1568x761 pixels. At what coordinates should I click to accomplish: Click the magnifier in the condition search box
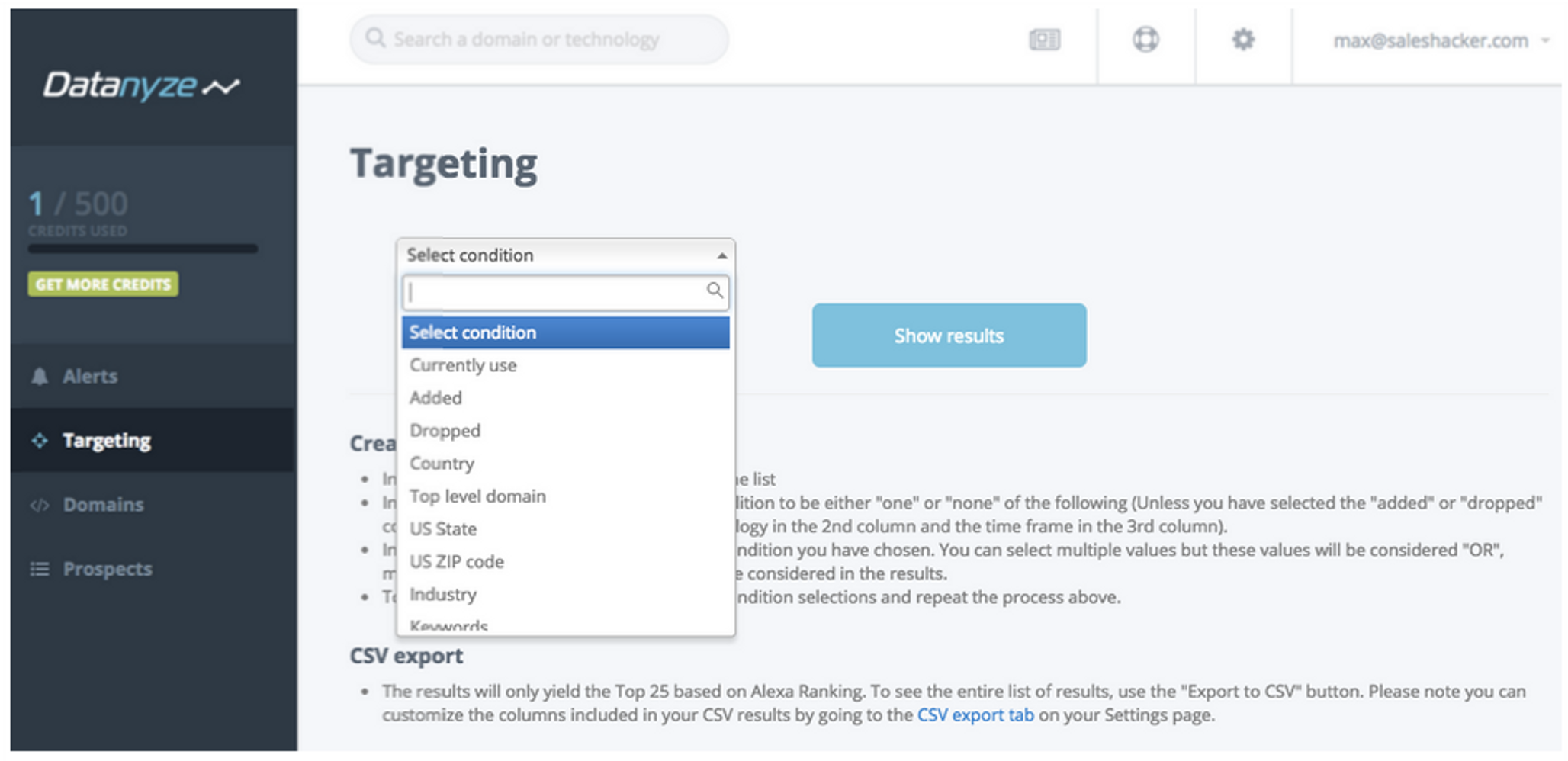(715, 291)
